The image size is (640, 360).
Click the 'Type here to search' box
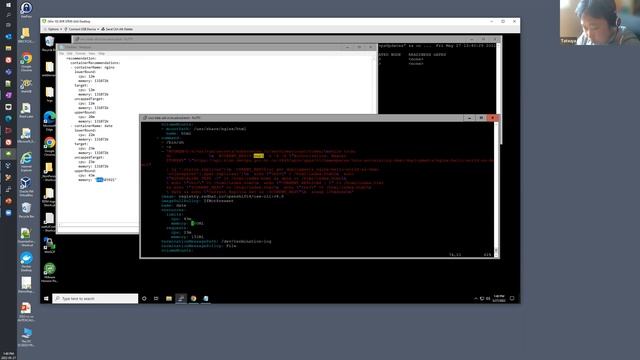(95, 299)
